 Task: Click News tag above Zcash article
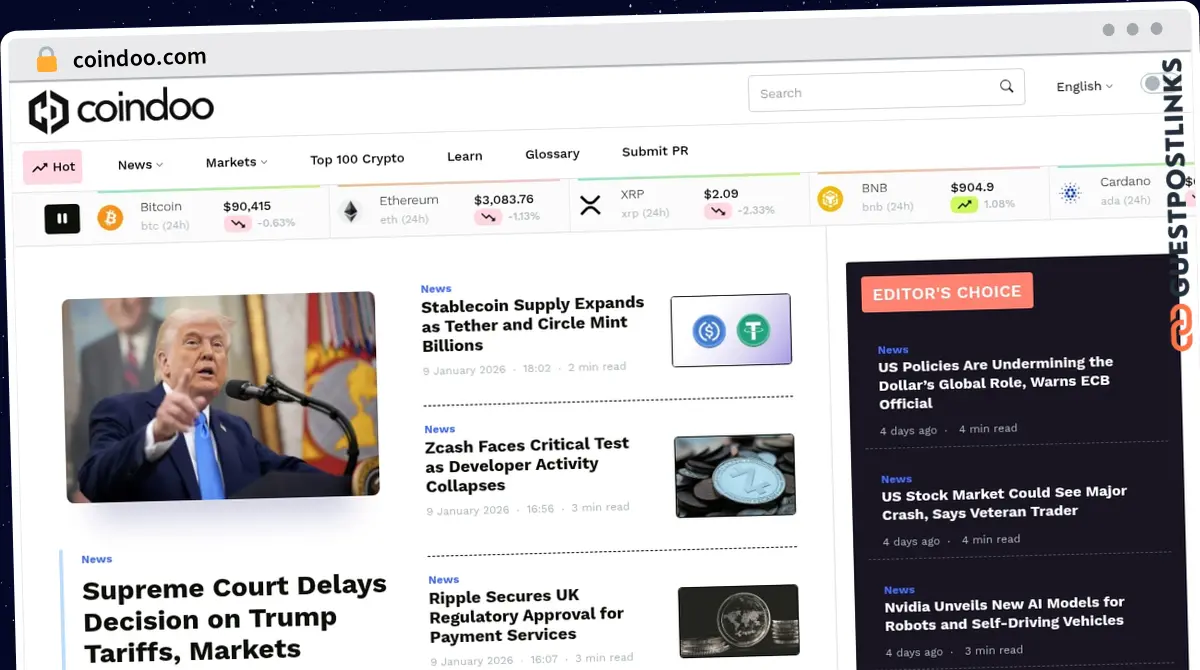coord(440,429)
